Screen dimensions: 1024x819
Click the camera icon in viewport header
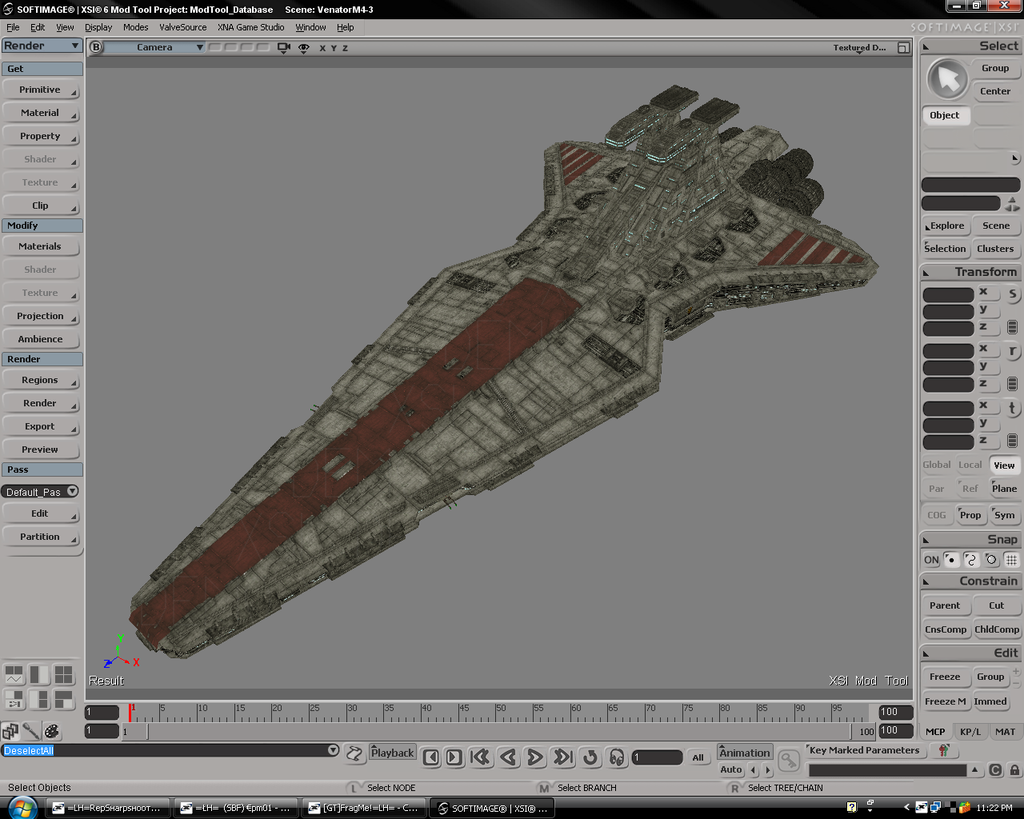click(283, 48)
